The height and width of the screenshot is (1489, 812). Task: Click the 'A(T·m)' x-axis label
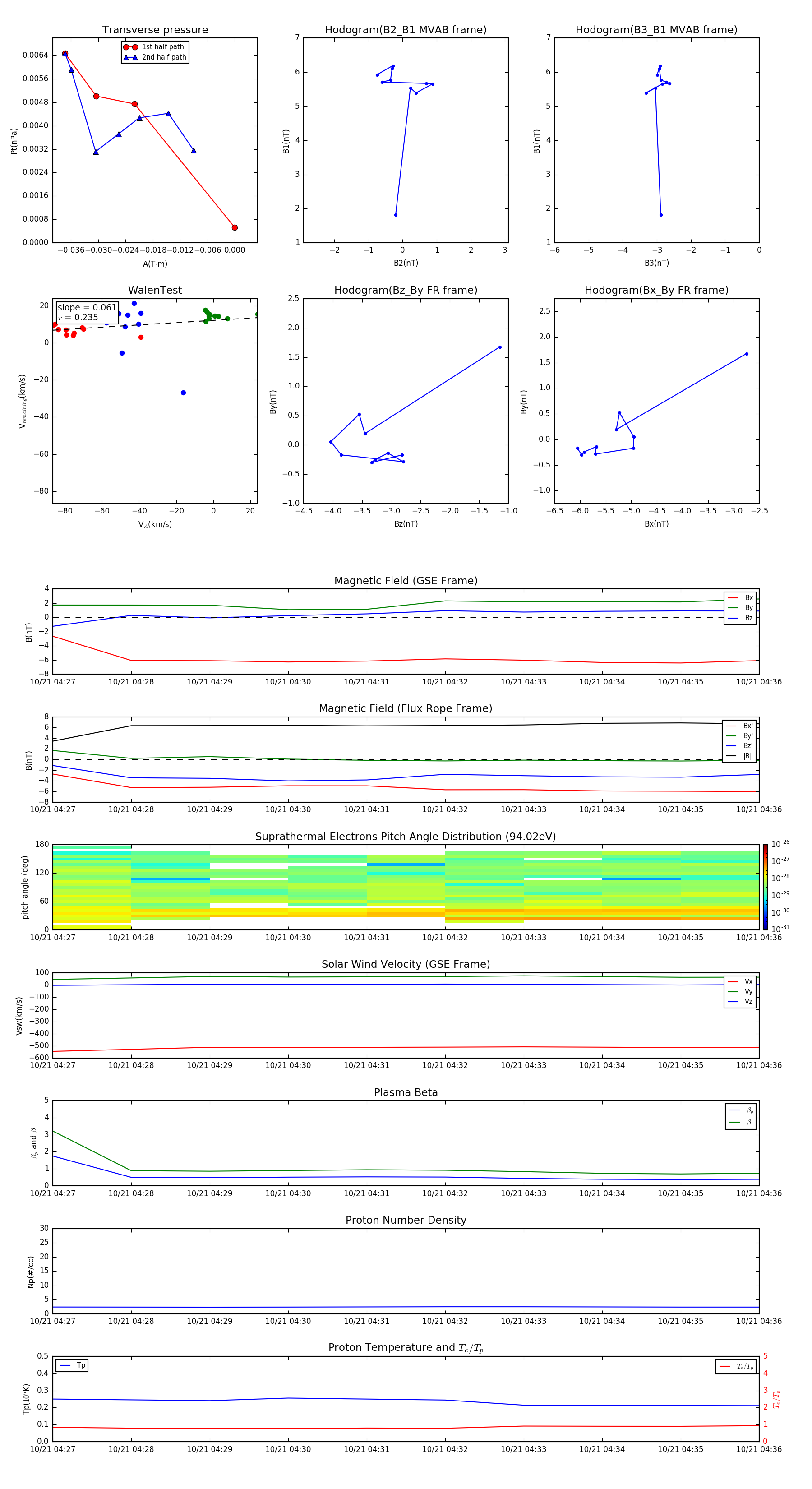pos(155,264)
